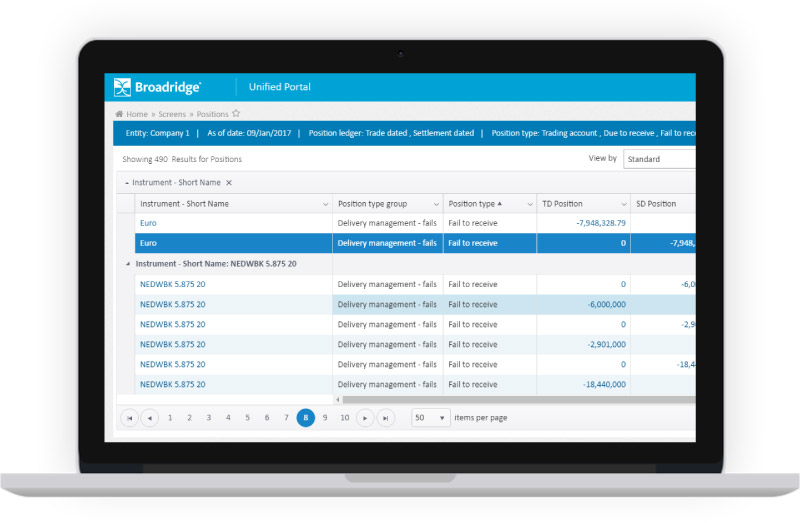
Task: Open the items per page dropdown
Action: [432, 418]
